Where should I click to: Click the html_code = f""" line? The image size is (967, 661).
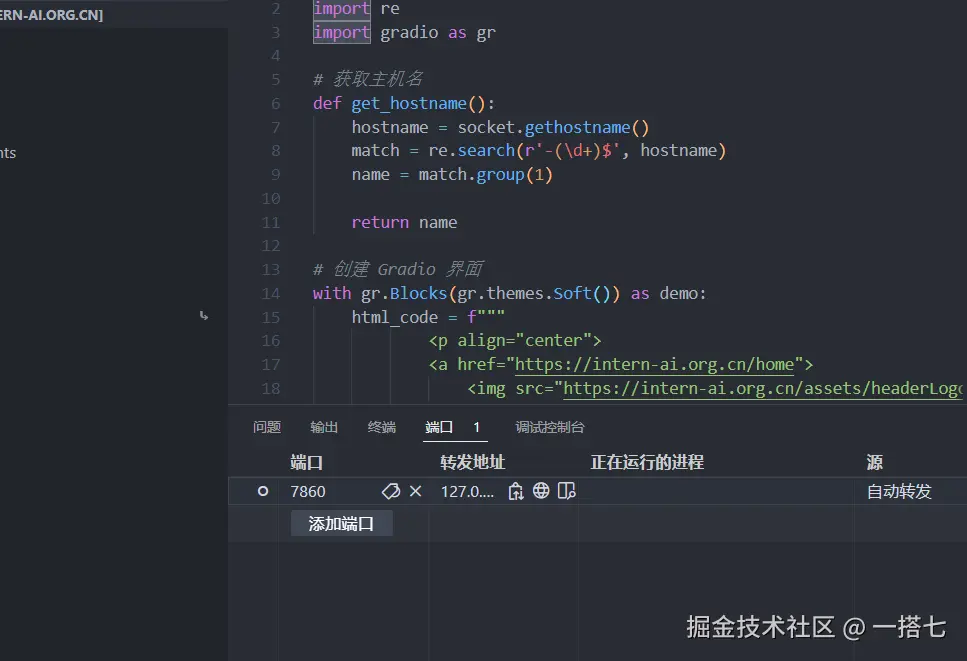[428, 318]
